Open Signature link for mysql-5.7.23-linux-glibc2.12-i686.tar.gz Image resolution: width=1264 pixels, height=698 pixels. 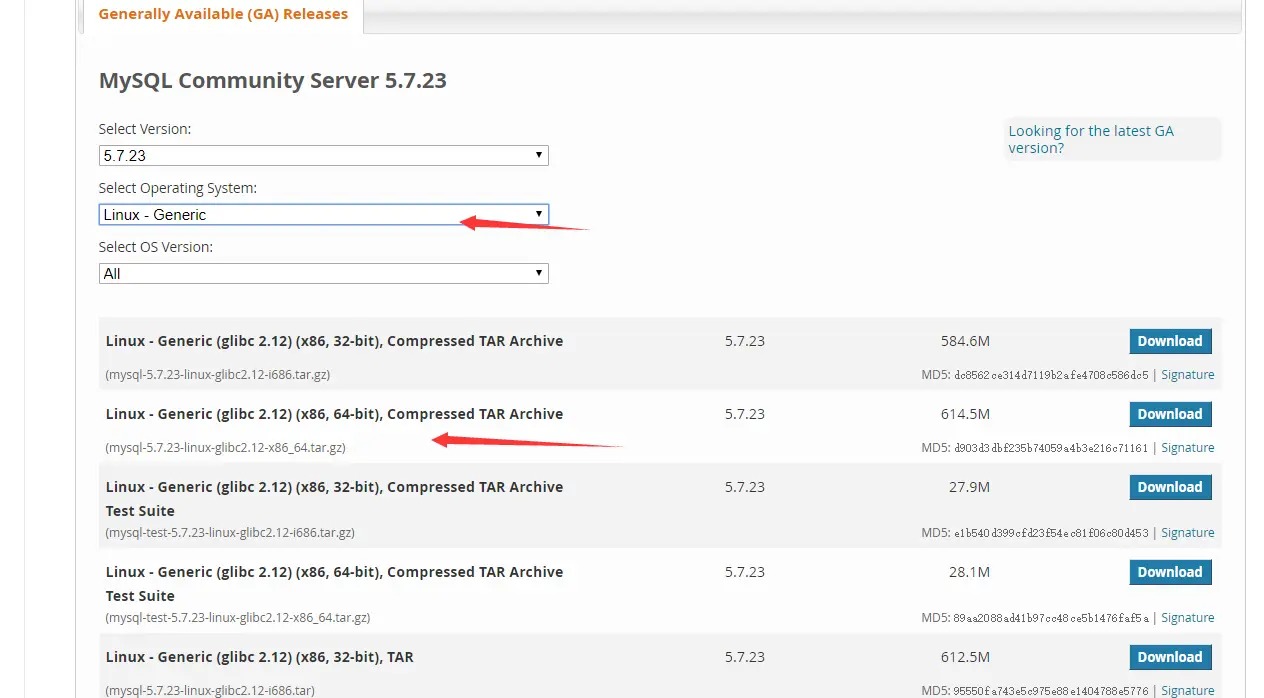pos(1188,375)
